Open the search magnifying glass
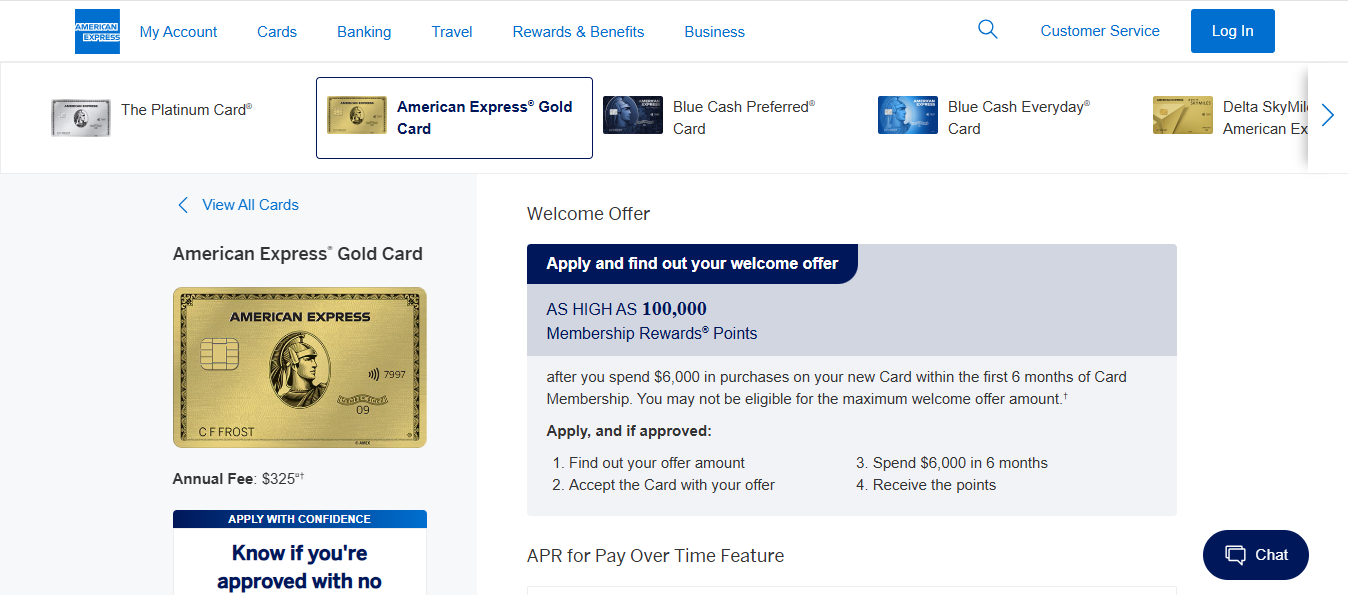Screen dimensions: 1348x595 pyautogui.click(x=987, y=29)
